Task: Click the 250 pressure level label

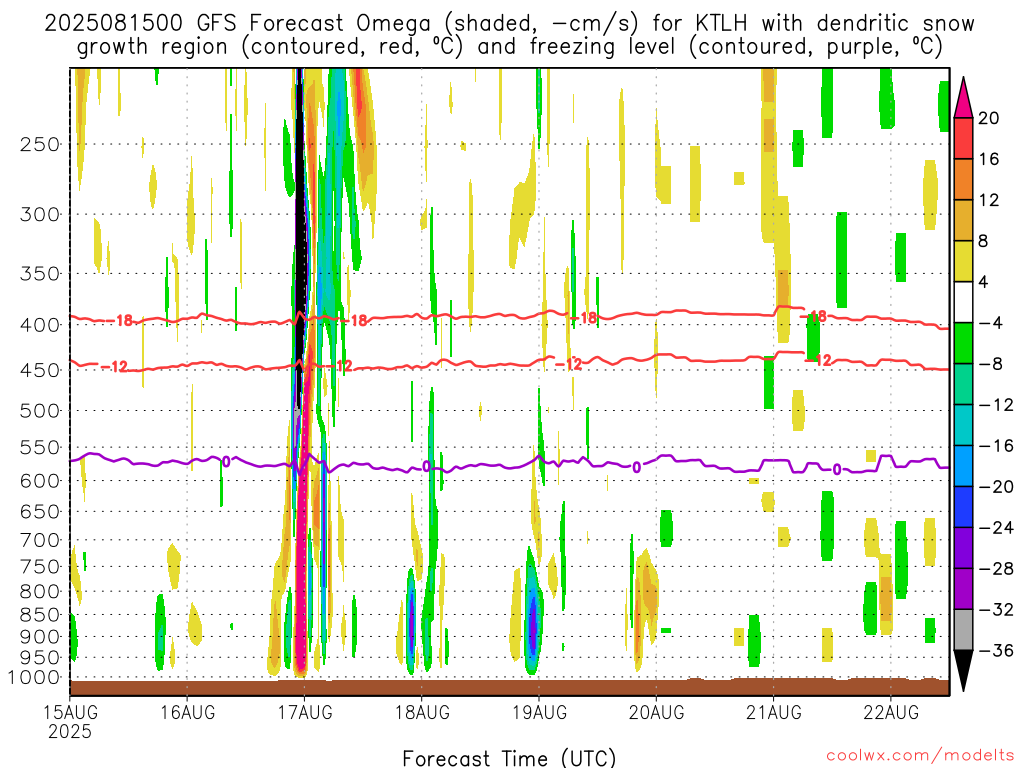Action: coord(40,144)
